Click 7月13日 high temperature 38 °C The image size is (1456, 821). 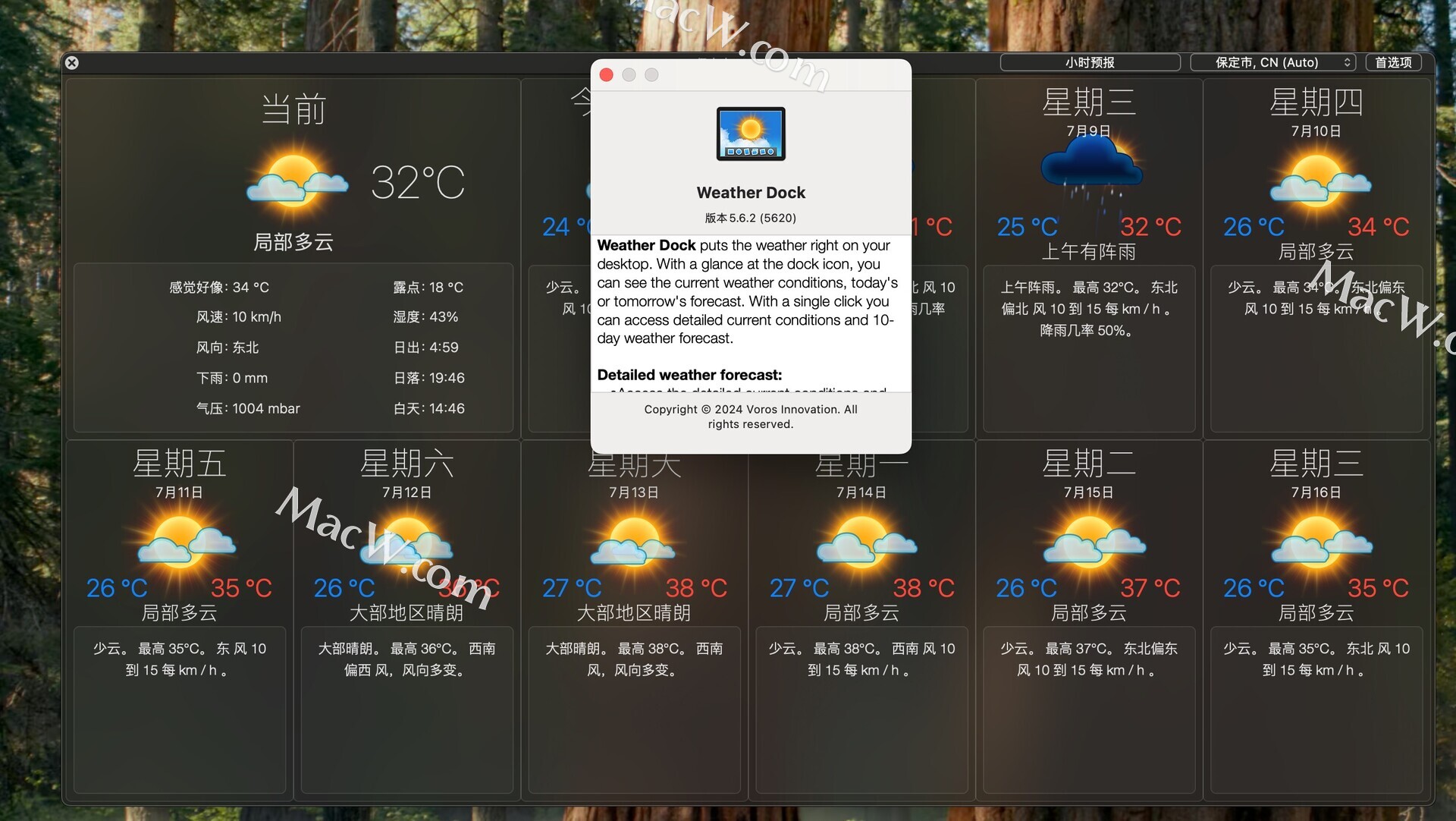point(697,587)
